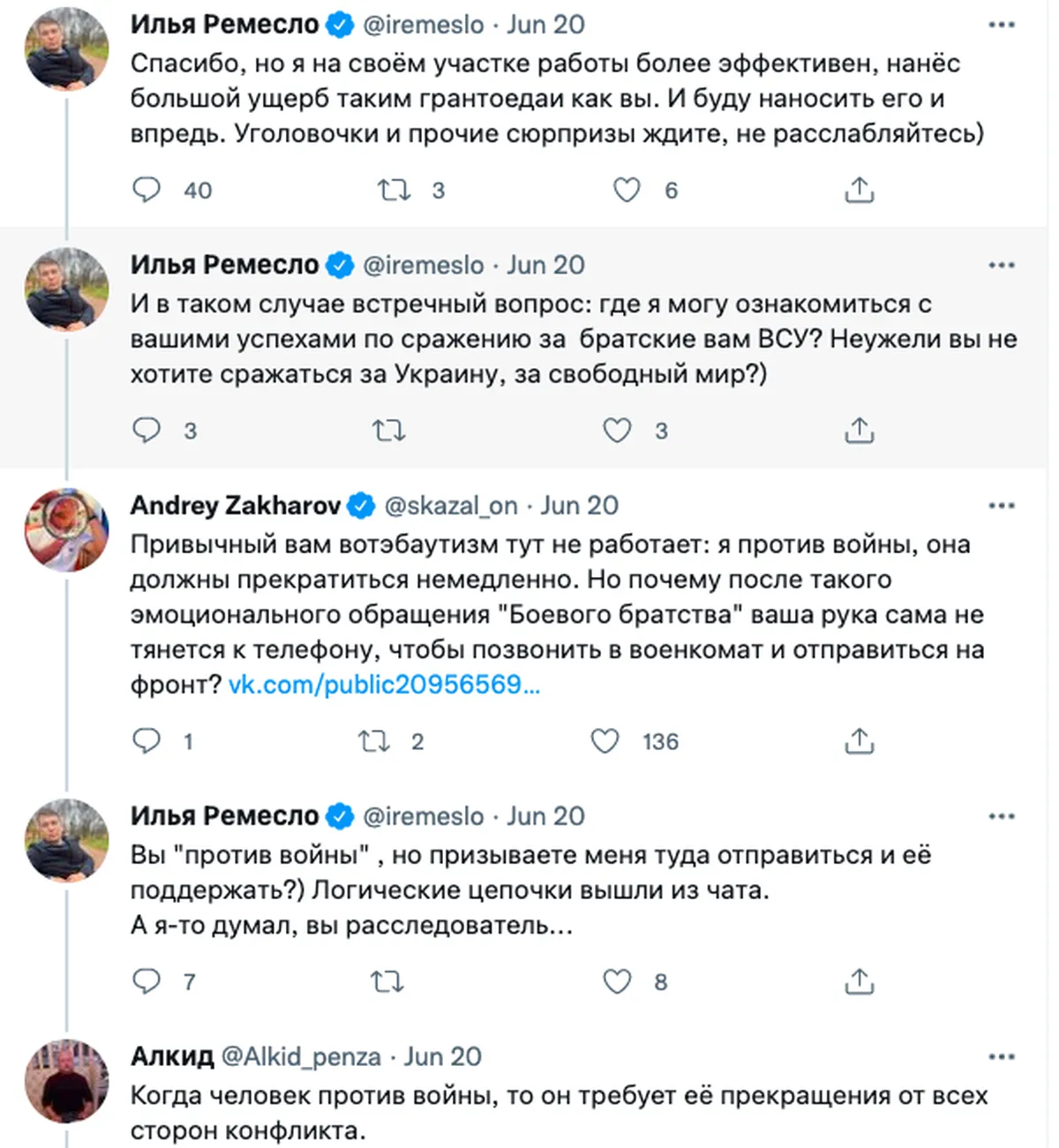Open more options for the first tweet
The image size is (1059, 1148).
click(1002, 25)
